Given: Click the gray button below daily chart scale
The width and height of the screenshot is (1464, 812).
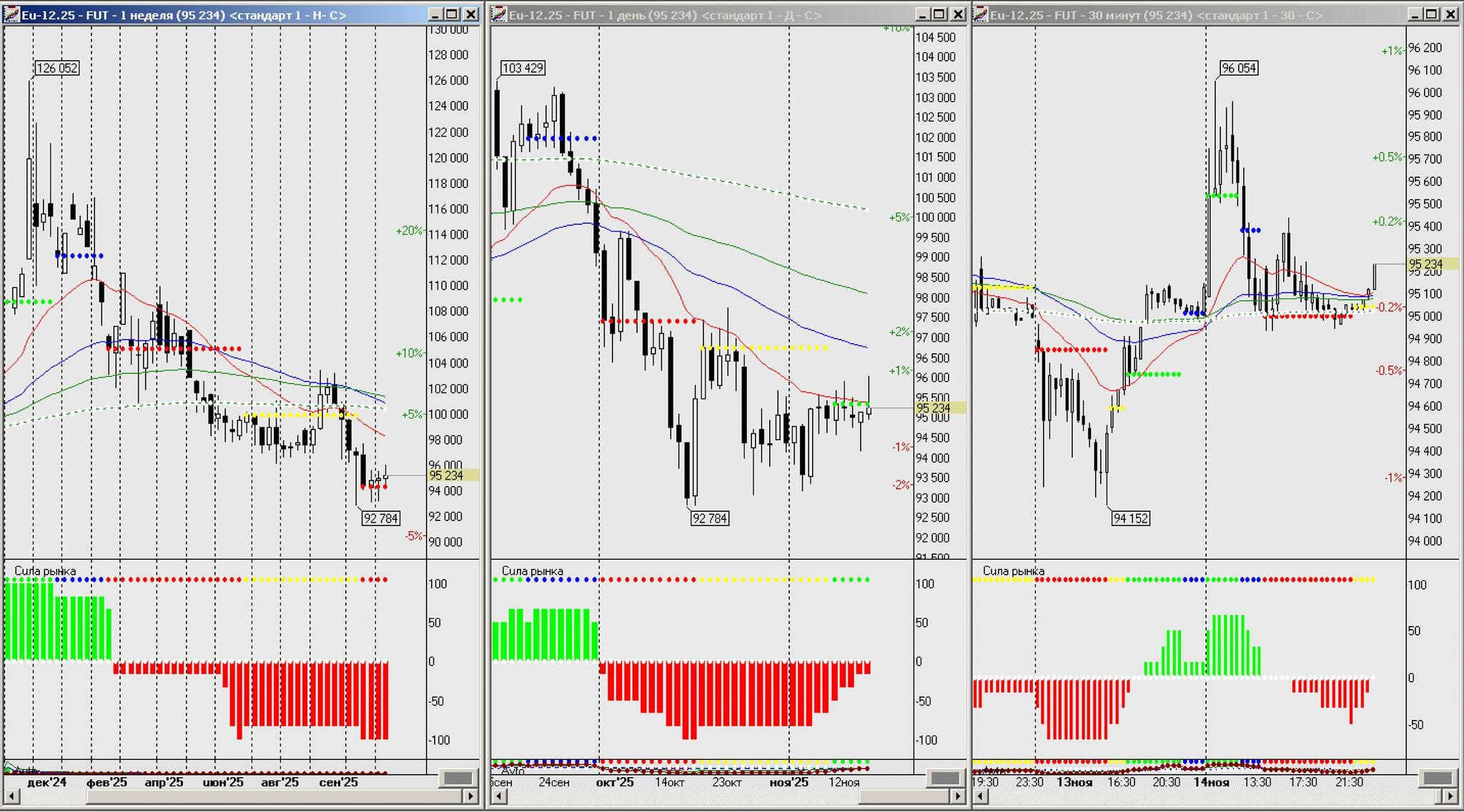Looking at the screenshot, I should (x=946, y=778).
